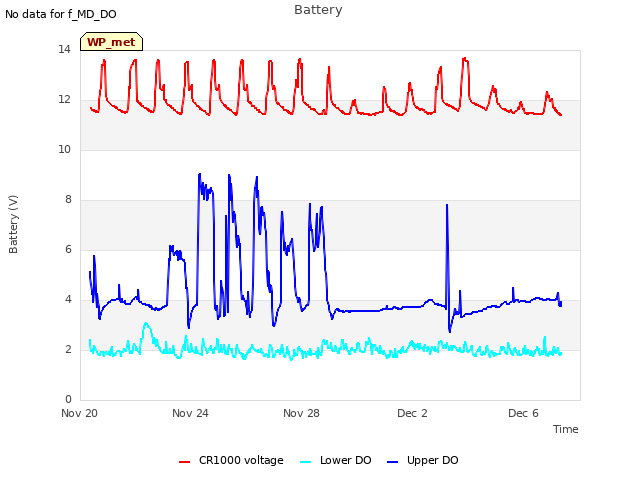Click the 2 y-axis tick label
This screenshot has height=480, width=640.
coord(68,350)
